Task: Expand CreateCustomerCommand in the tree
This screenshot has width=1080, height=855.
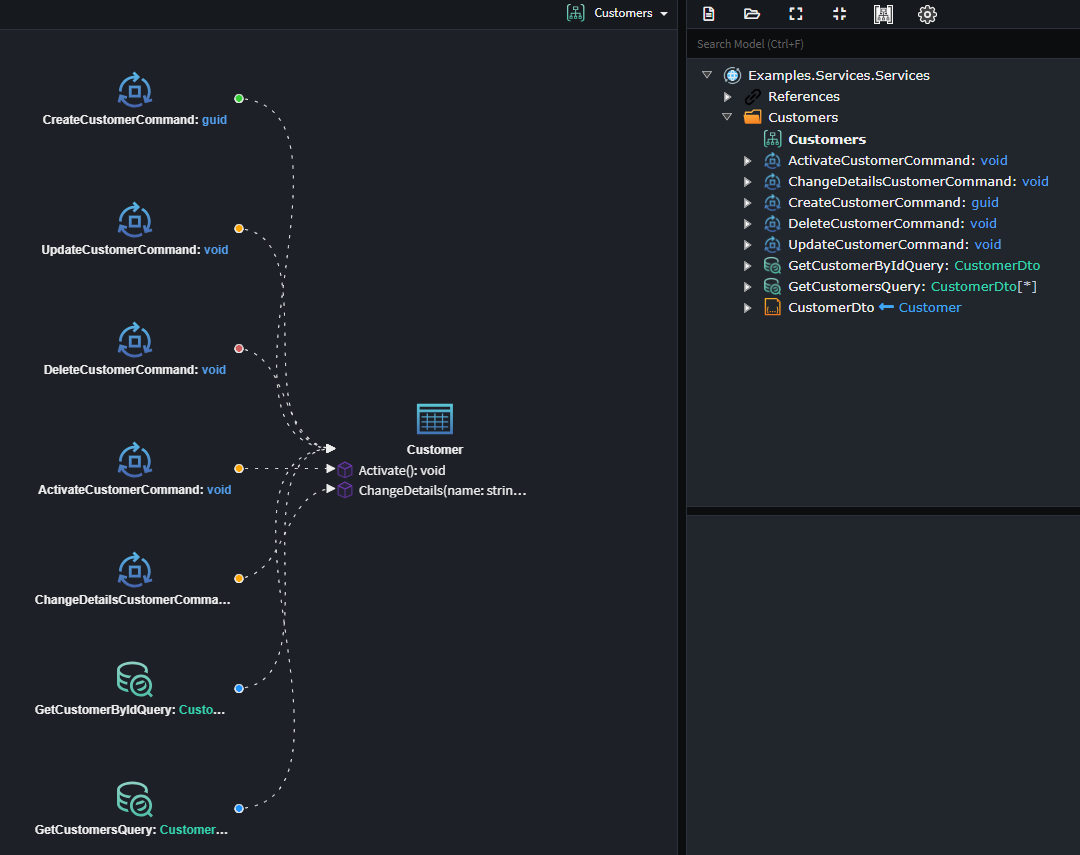Action: (747, 203)
